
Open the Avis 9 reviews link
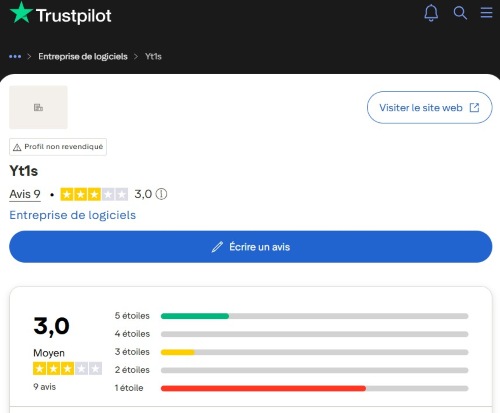(25, 194)
